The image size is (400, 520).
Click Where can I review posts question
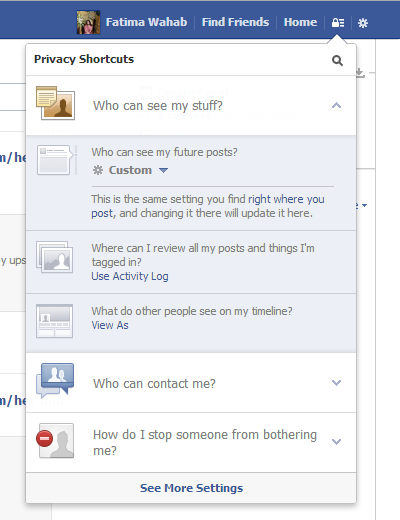(203, 255)
